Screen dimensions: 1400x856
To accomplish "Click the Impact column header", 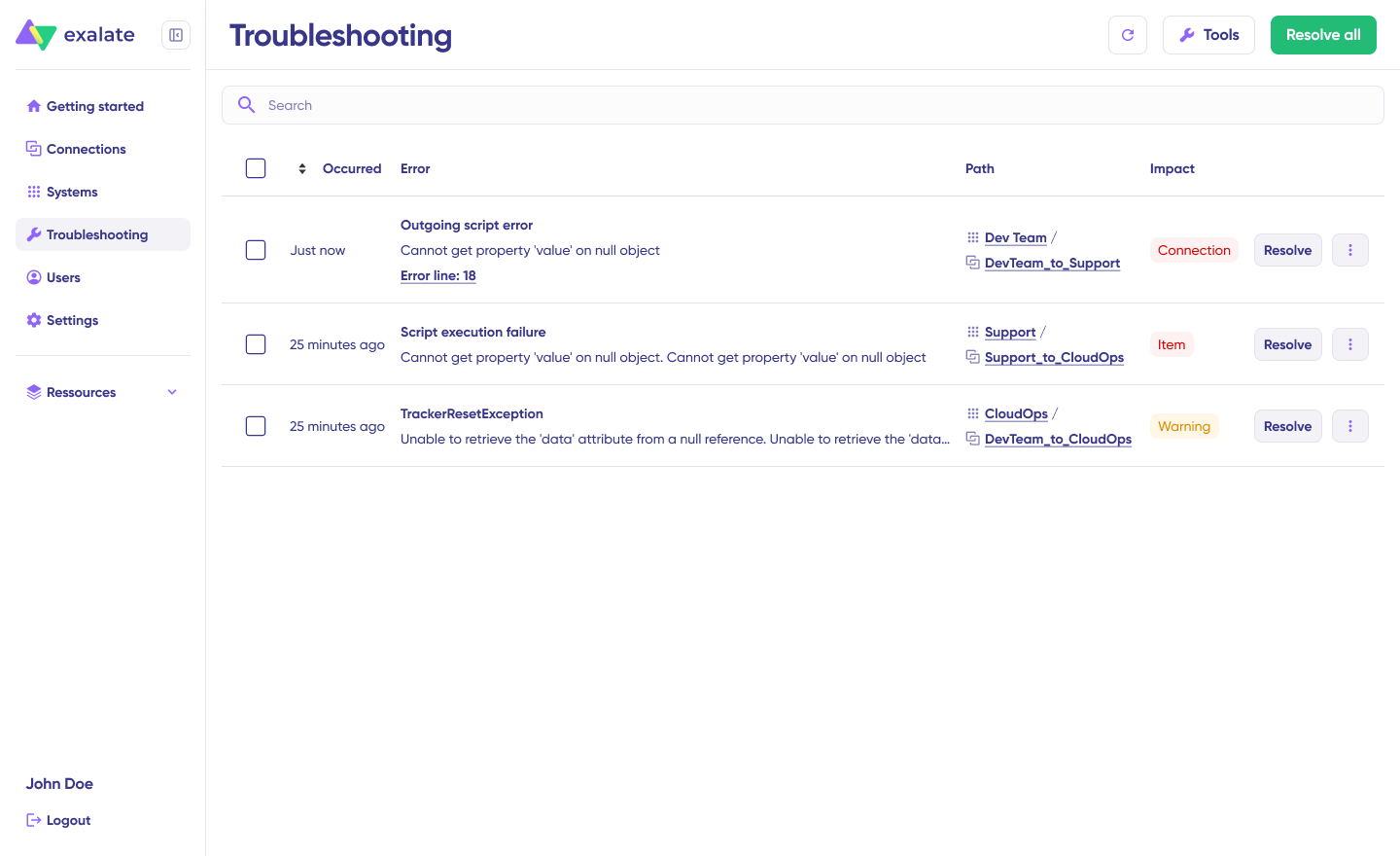I will pos(1172,168).
